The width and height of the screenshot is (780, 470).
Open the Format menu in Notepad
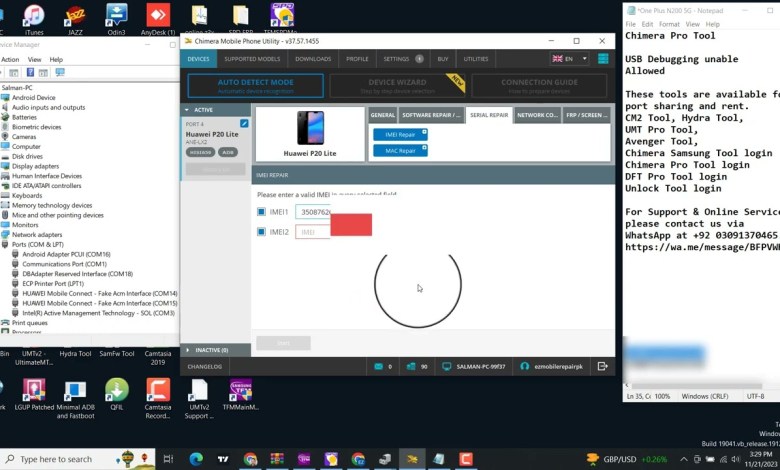pos(669,24)
